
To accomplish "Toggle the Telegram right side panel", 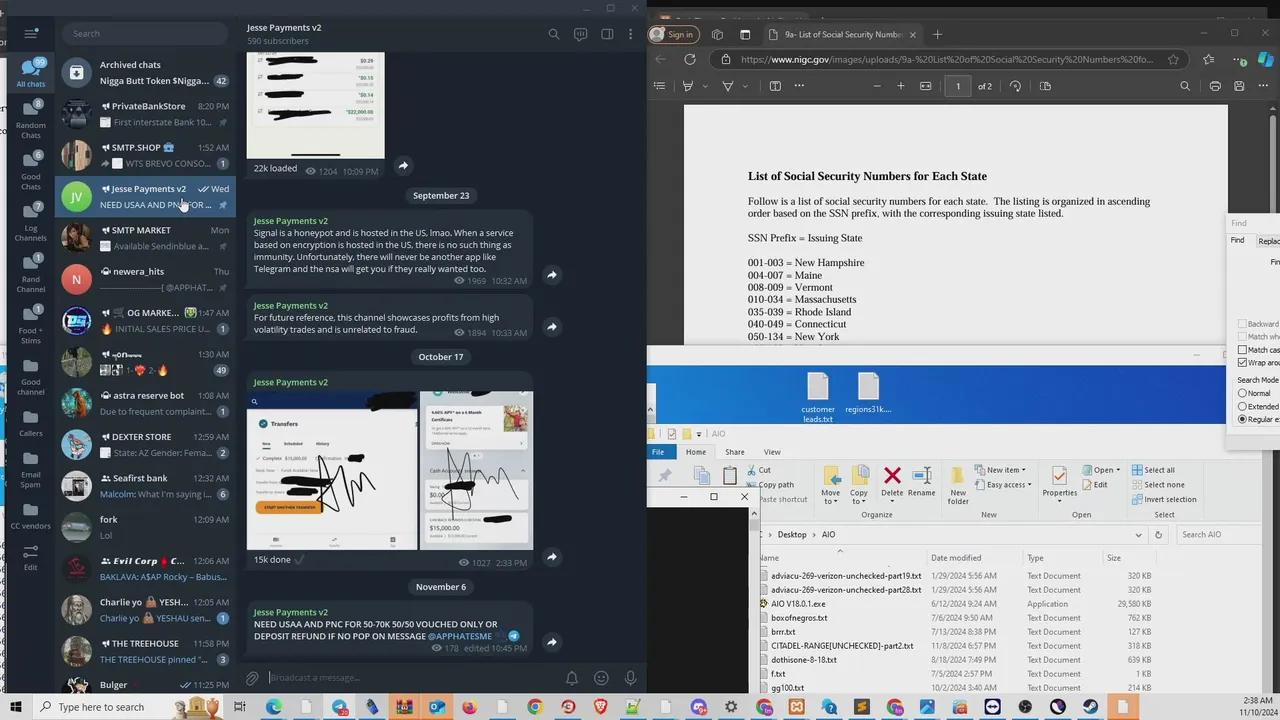I will click(607, 34).
